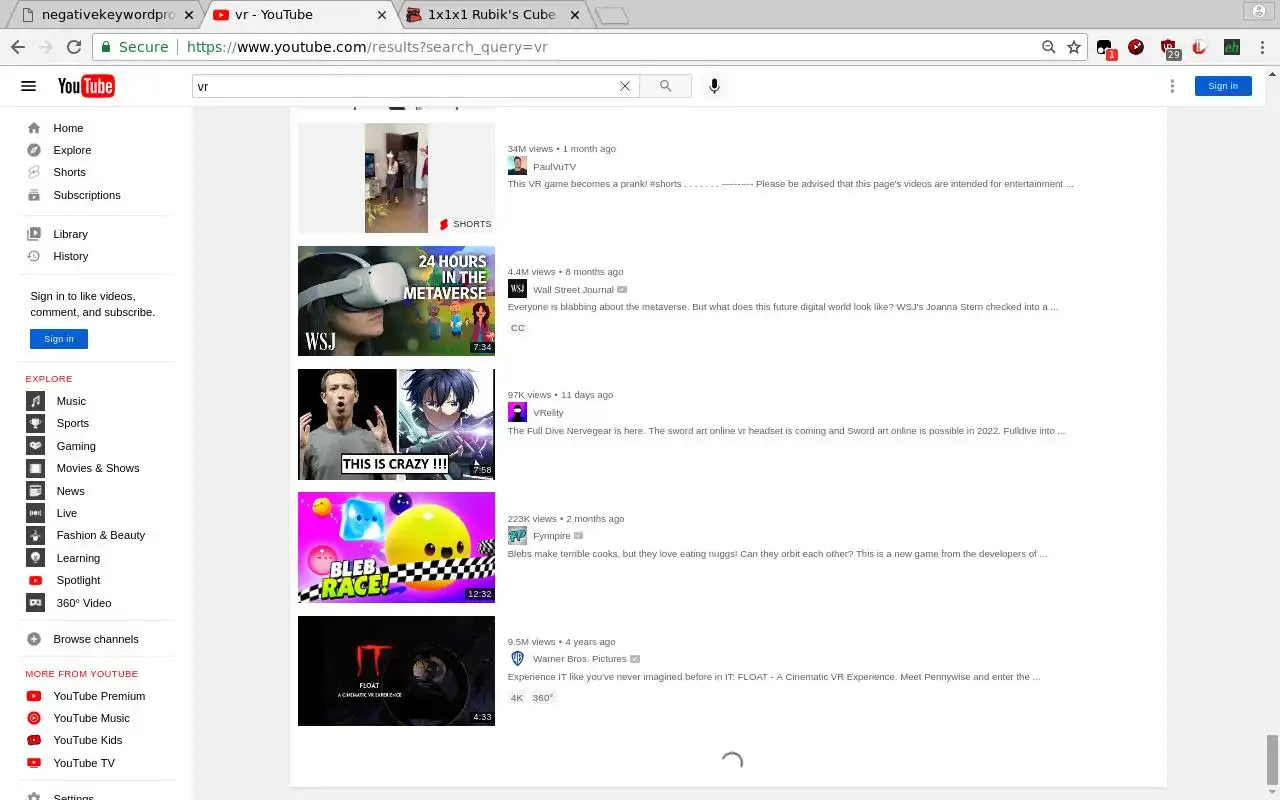Close the vr - YouTube tab
This screenshot has width=1280, height=800.
pyautogui.click(x=382, y=15)
